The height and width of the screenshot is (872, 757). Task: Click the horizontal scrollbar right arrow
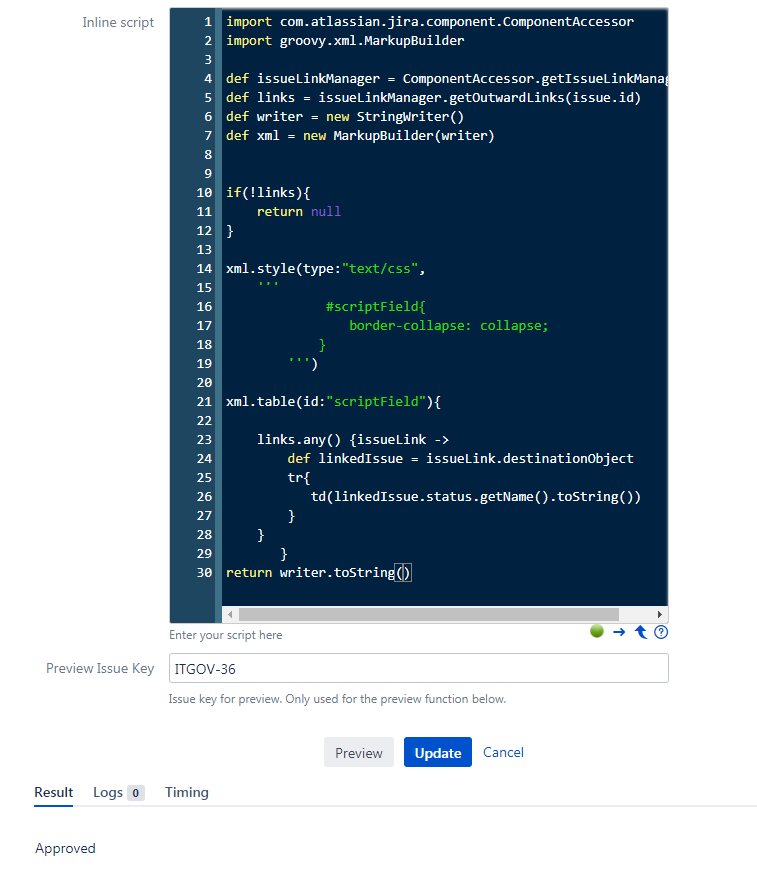tap(660, 615)
